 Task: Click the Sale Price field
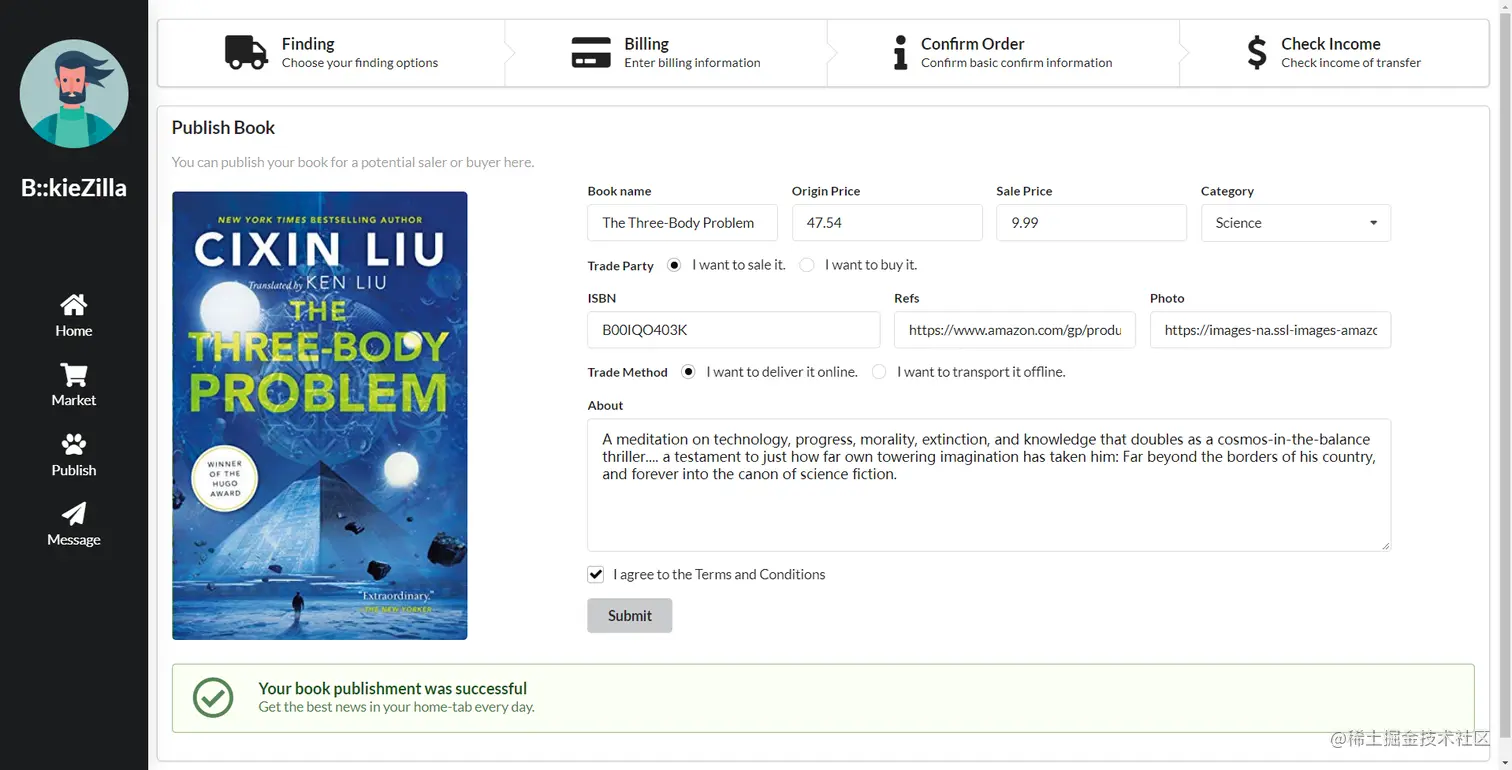[1091, 223]
